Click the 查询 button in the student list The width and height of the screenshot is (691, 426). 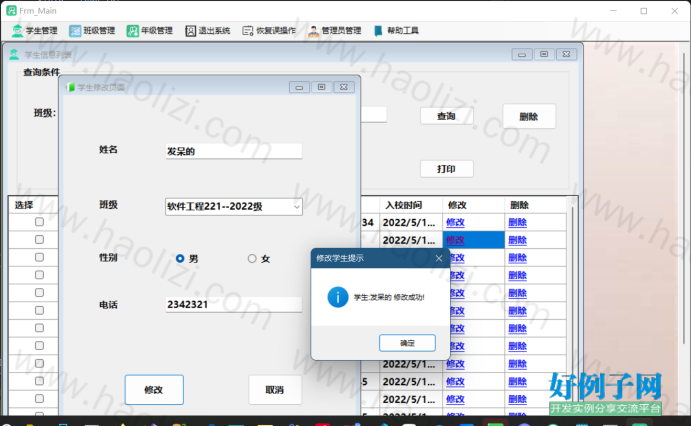click(446, 116)
